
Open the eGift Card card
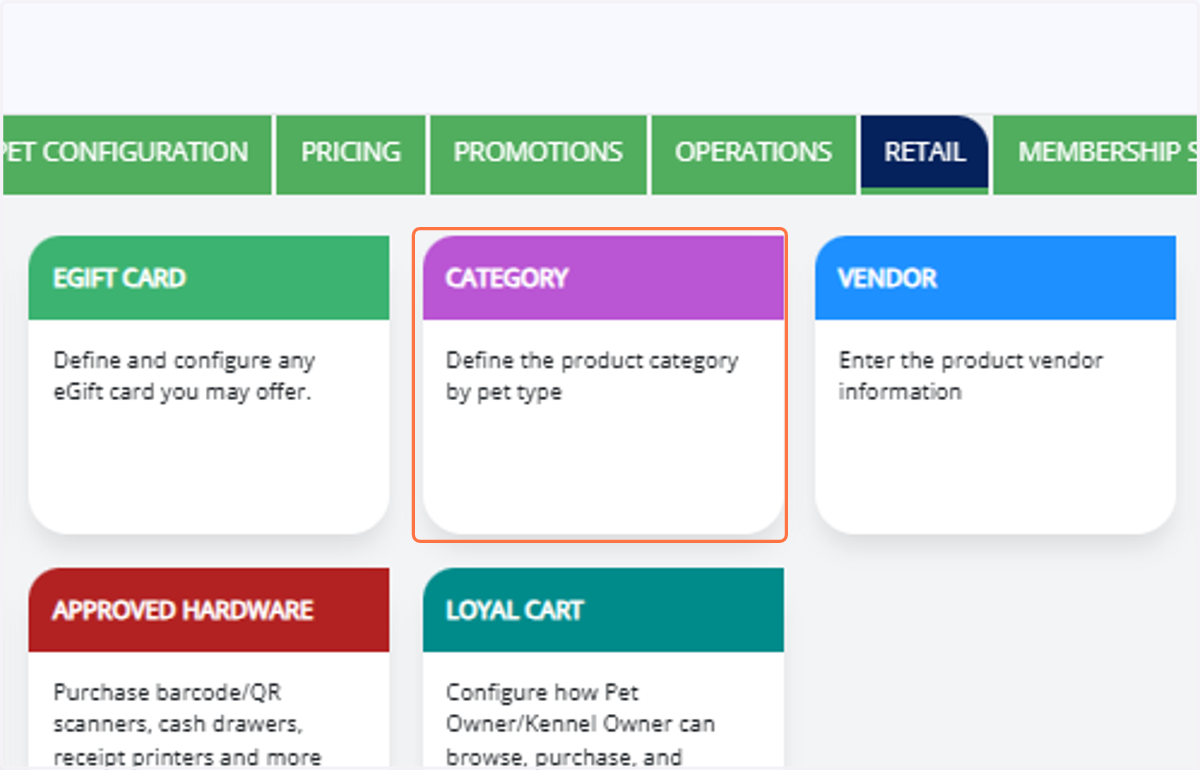click(209, 385)
